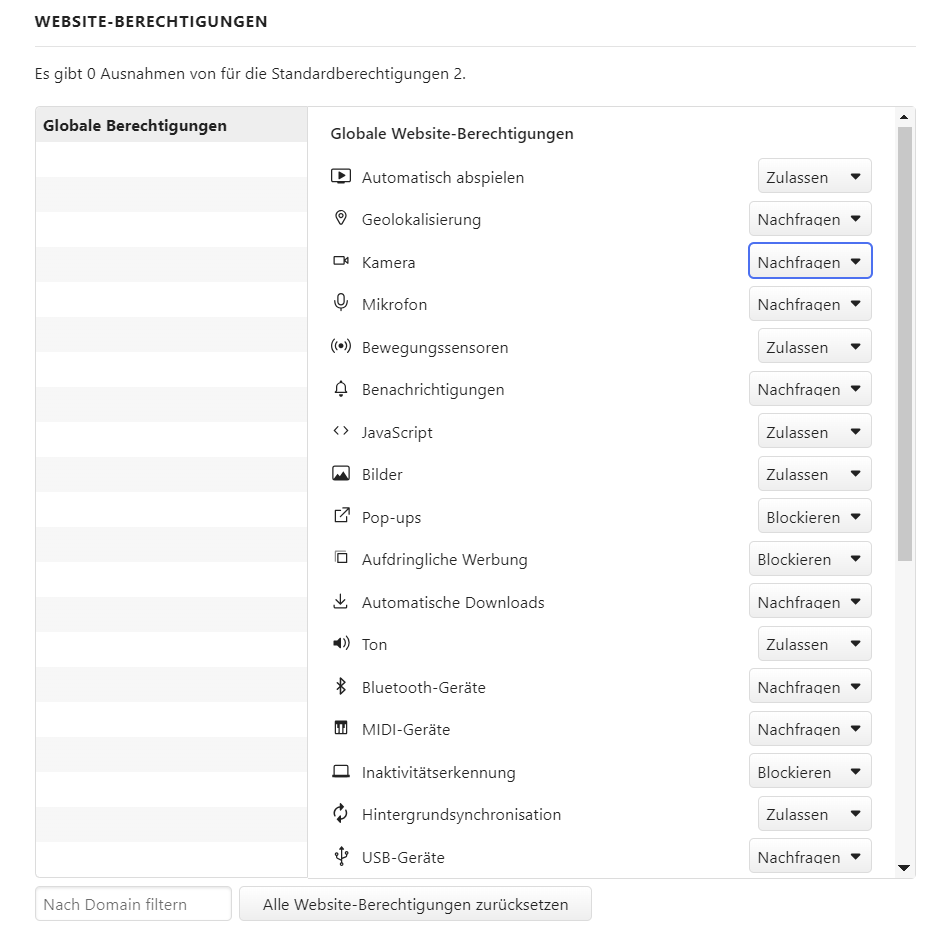Click the USB-Geräte icon
The width and height of the screenshot is (942, 931).
(341, 856)
